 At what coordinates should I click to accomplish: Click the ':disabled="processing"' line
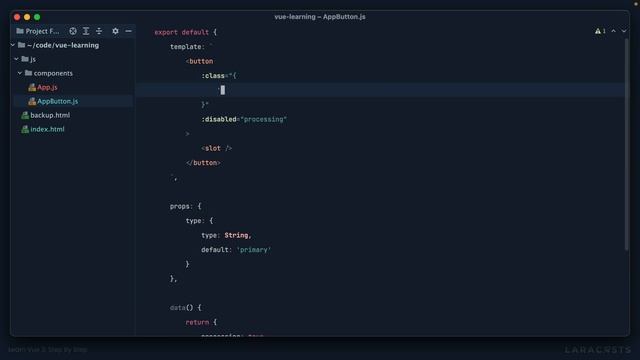tap(244, 119)
